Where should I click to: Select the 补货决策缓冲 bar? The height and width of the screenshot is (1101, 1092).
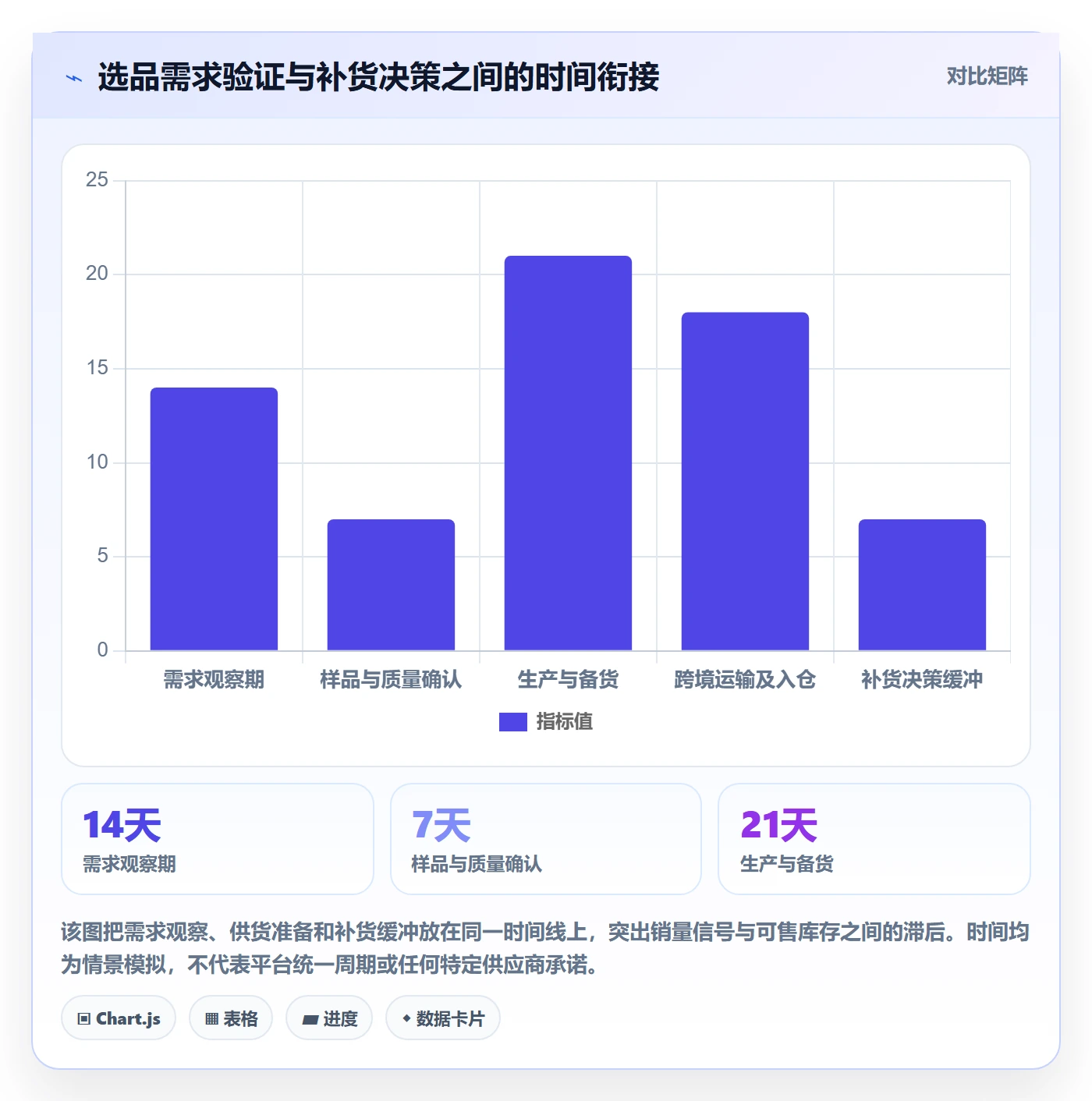(922, 585)
